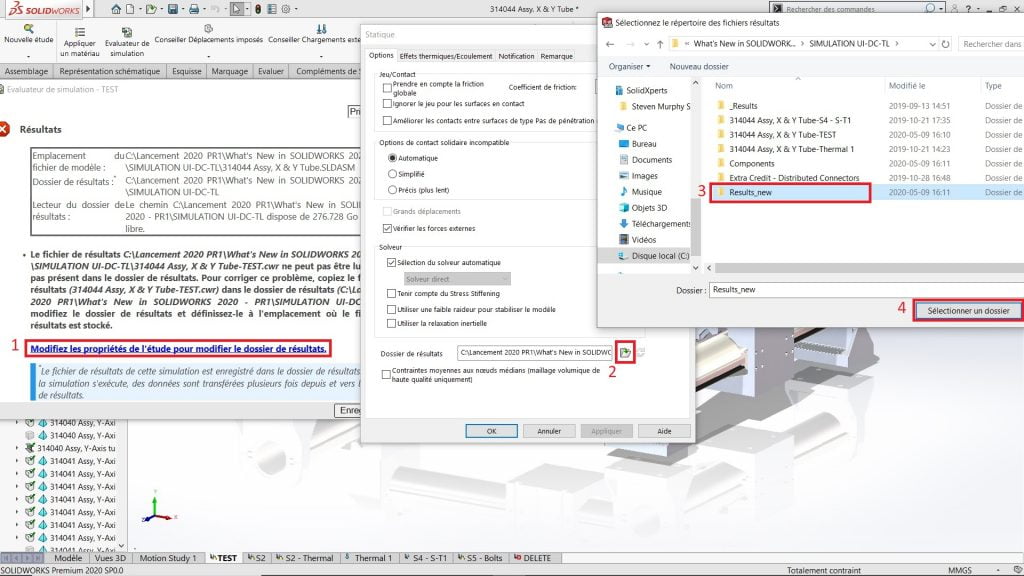The image size is (1024, 576).
Task: Toggle Contraintes moyennes aux nœuds médians checkbox
Action: (x=386, y=374)
